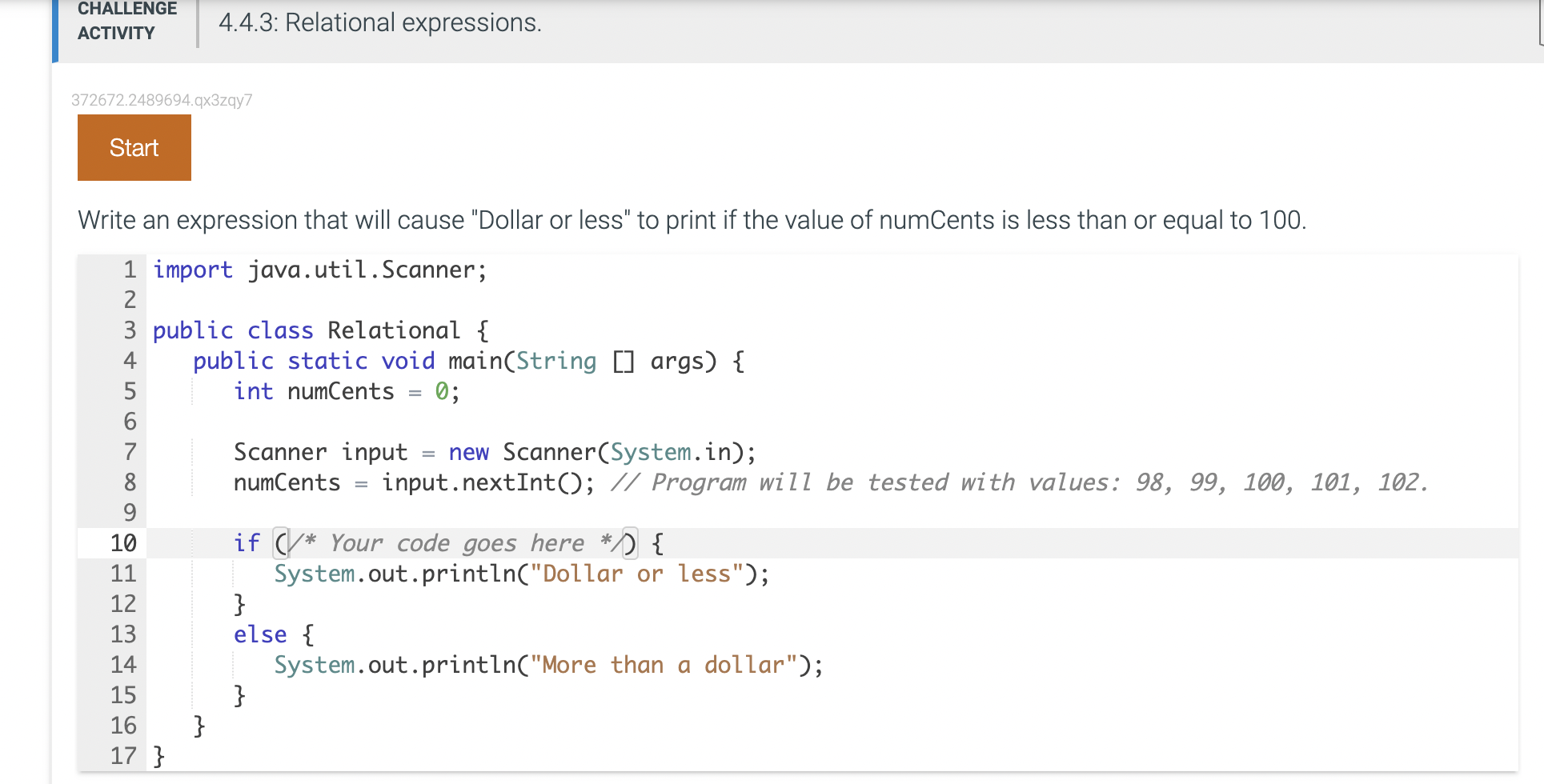
Task: Click the 'Dollar or less' println line
Action: pos(521,574)
